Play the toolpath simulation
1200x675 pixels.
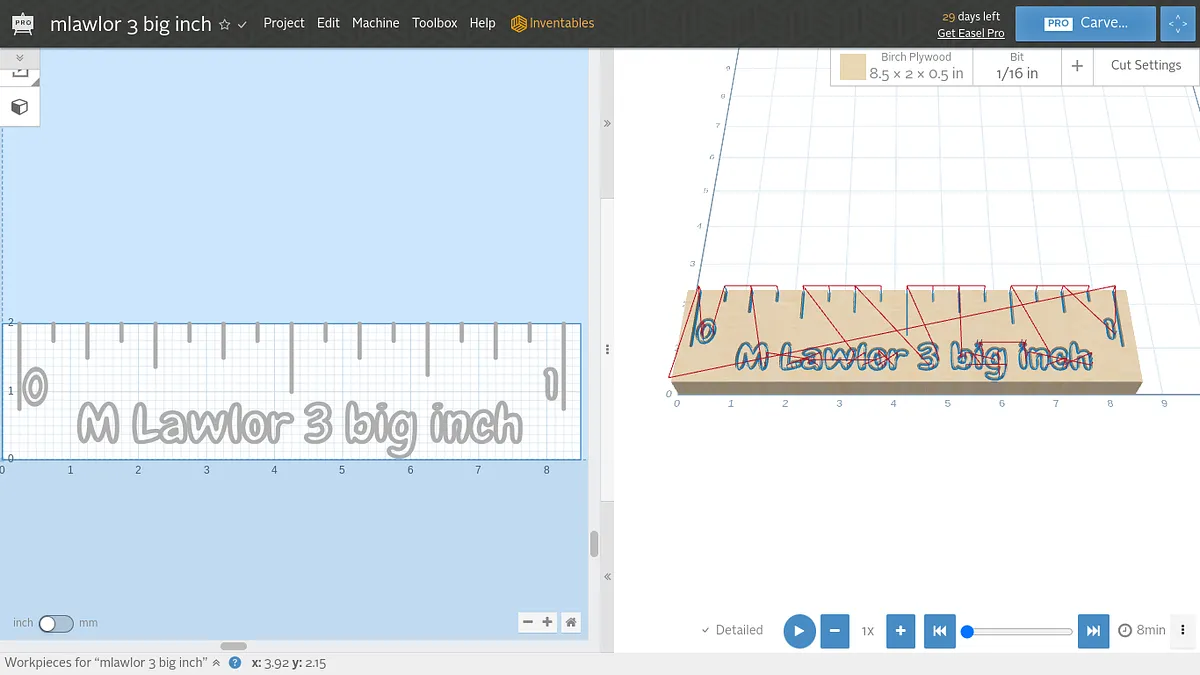[799, 631]
